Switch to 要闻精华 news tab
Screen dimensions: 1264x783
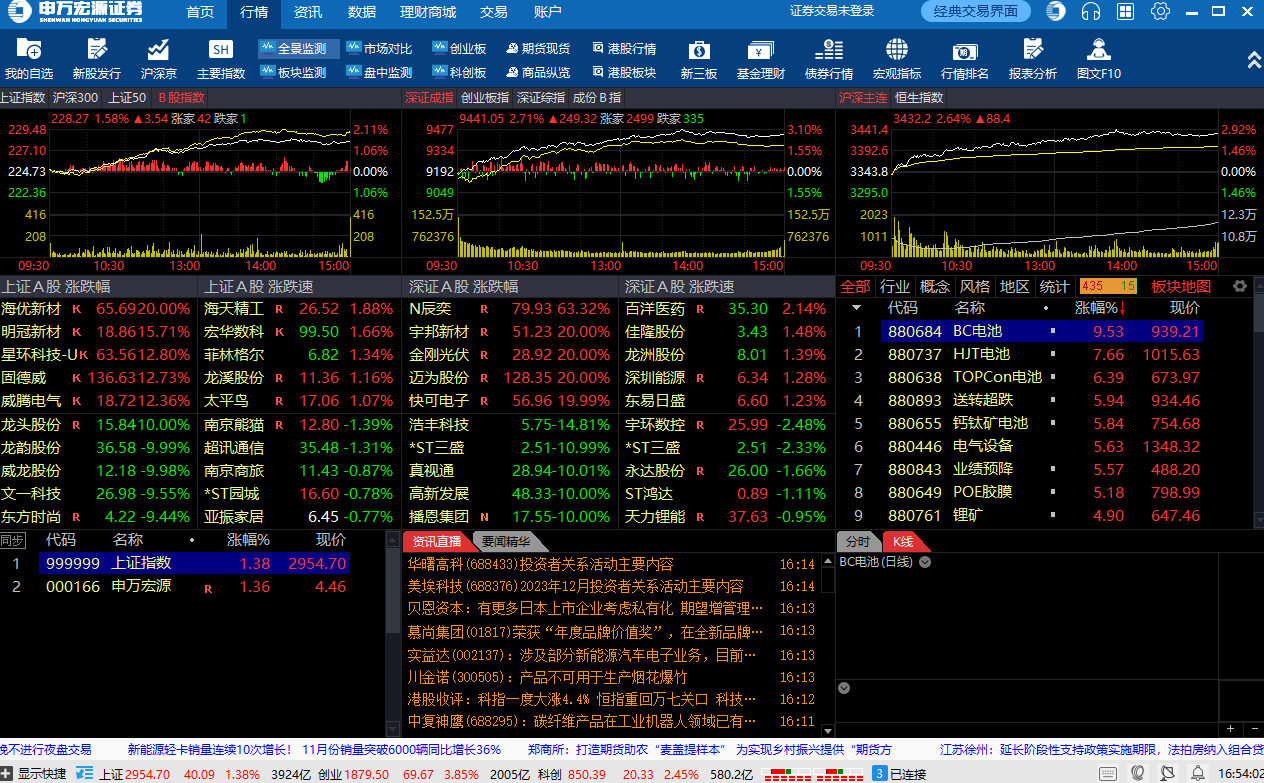[506, 541]
